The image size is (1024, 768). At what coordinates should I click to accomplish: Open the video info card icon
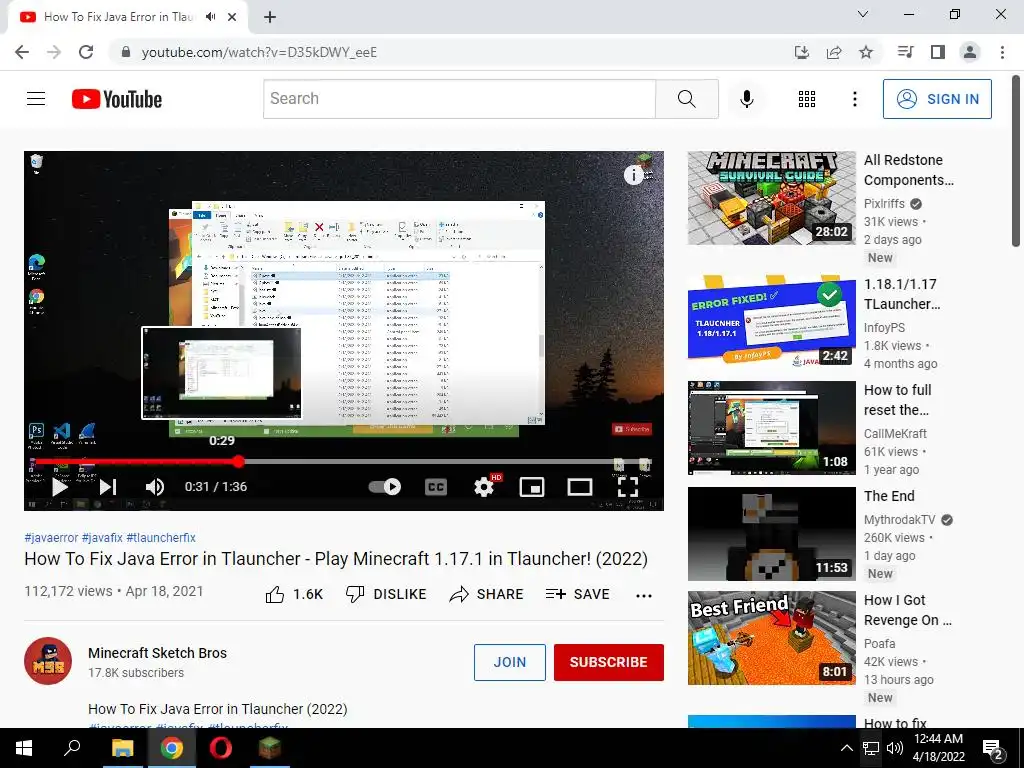633,174
